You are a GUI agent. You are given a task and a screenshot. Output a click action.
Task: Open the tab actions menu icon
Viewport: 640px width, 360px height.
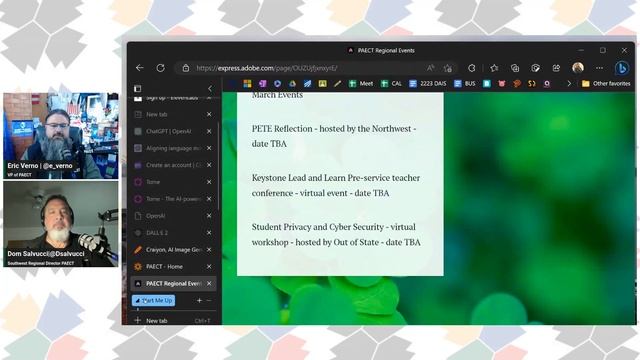[138, 89]
